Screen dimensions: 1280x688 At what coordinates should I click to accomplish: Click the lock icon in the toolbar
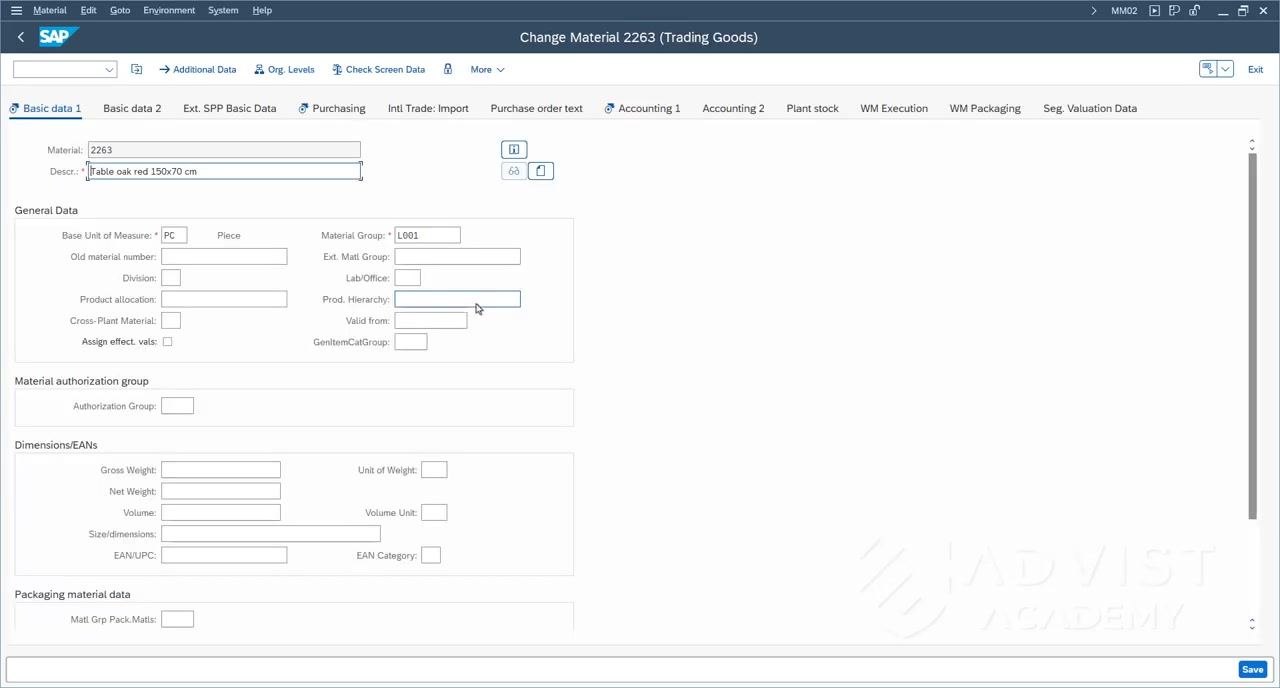tap(448, 69)
